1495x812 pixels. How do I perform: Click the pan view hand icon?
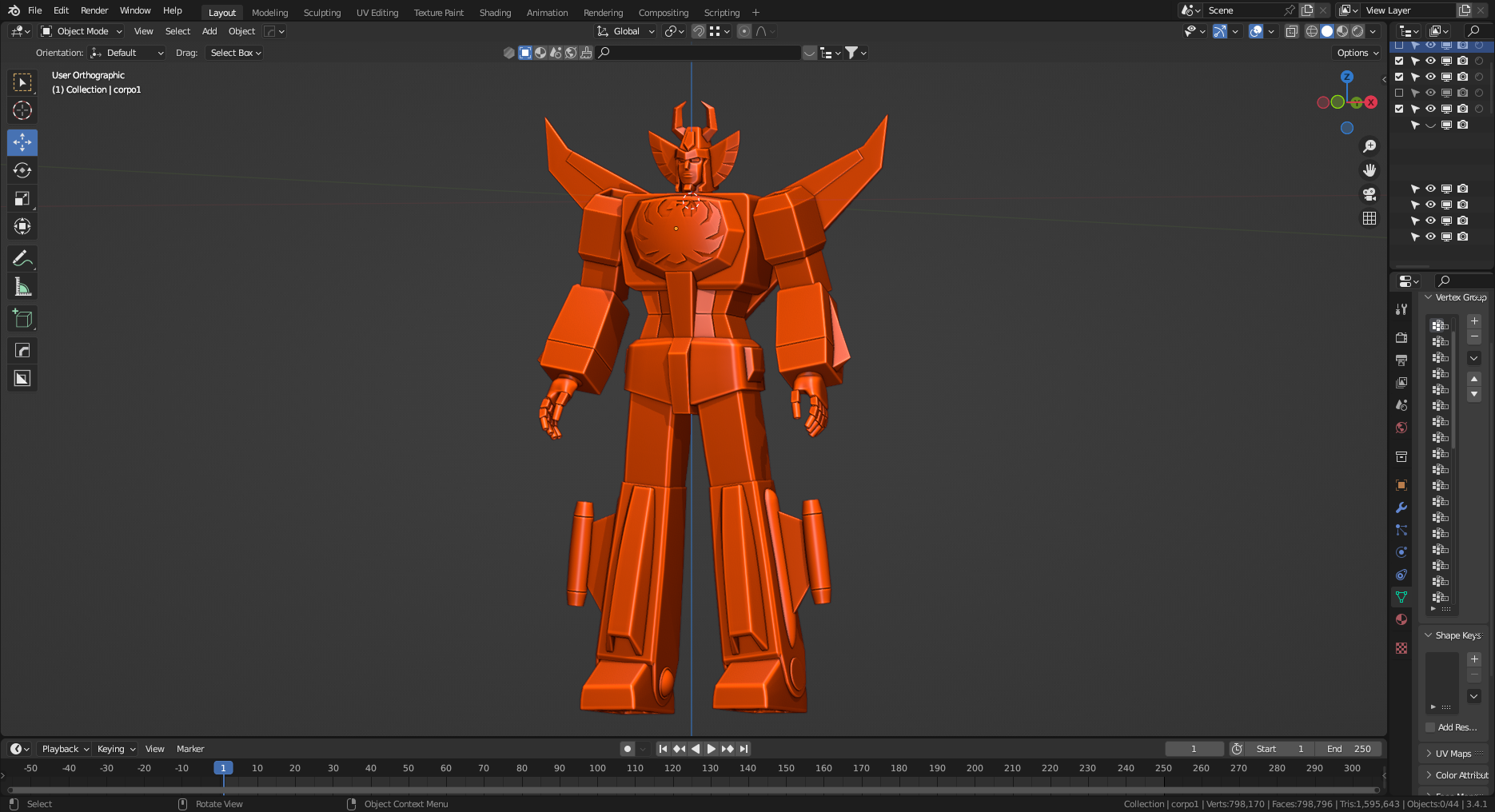[x=1369, y=170]
